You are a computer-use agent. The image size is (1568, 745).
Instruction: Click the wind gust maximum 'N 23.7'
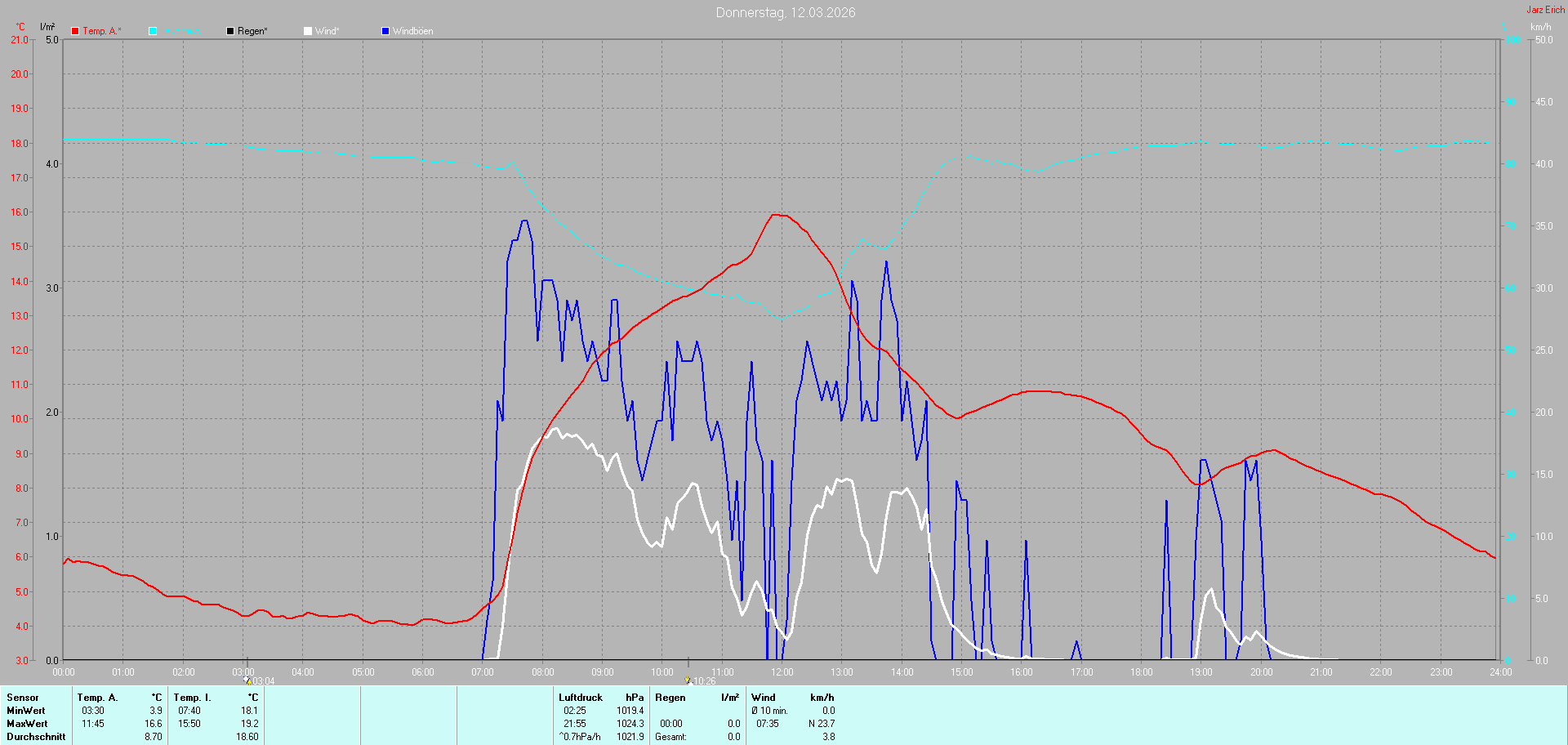coord(822,724)
